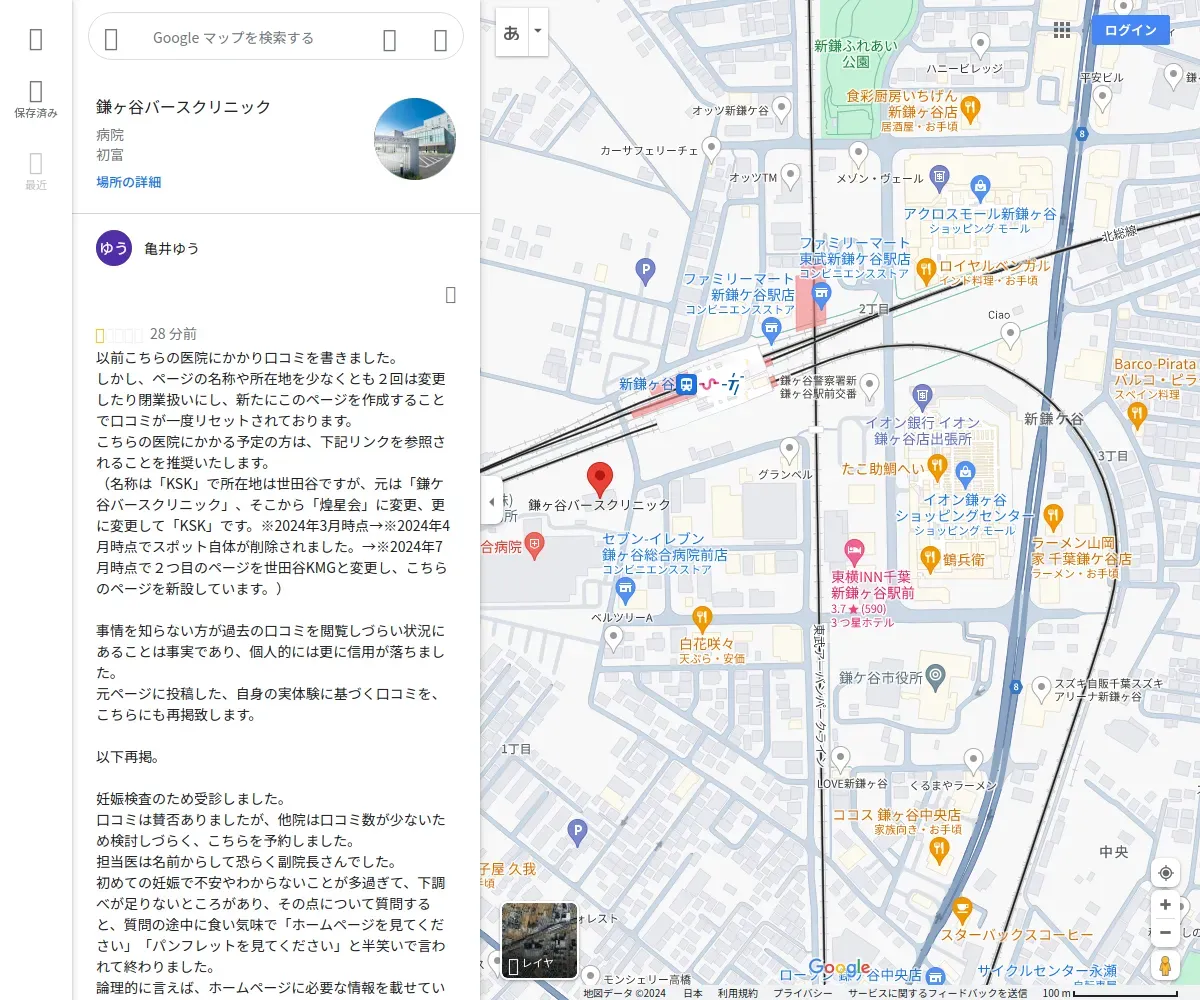This screenshot has height=1000, width=1200.
Task: Click スターバックスコーヒー cafe marker
Action: pyautogui.click(x=961, y=910)
